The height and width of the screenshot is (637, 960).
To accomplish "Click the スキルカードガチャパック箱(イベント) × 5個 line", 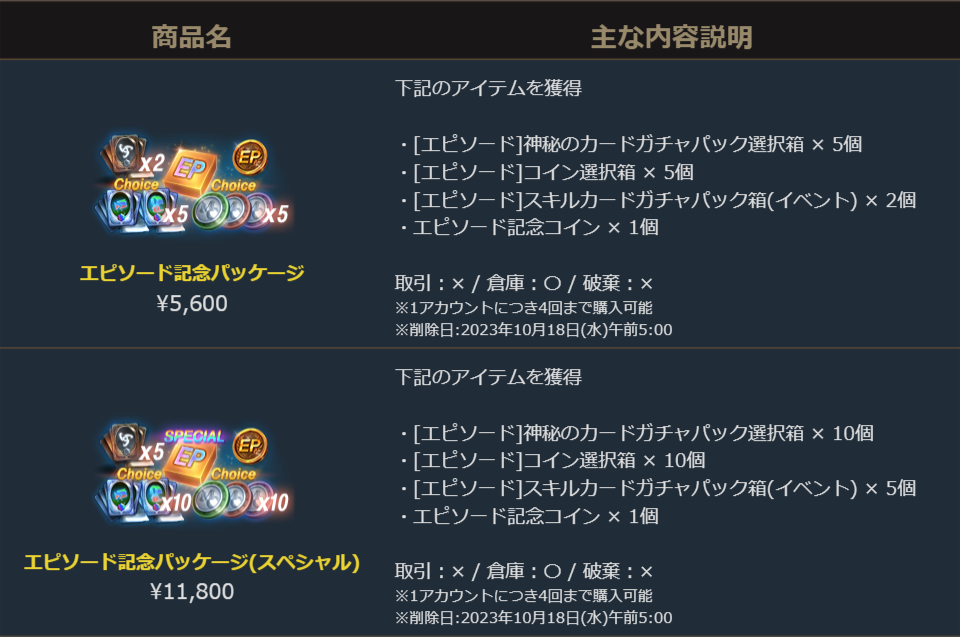I will click(657, 489).
